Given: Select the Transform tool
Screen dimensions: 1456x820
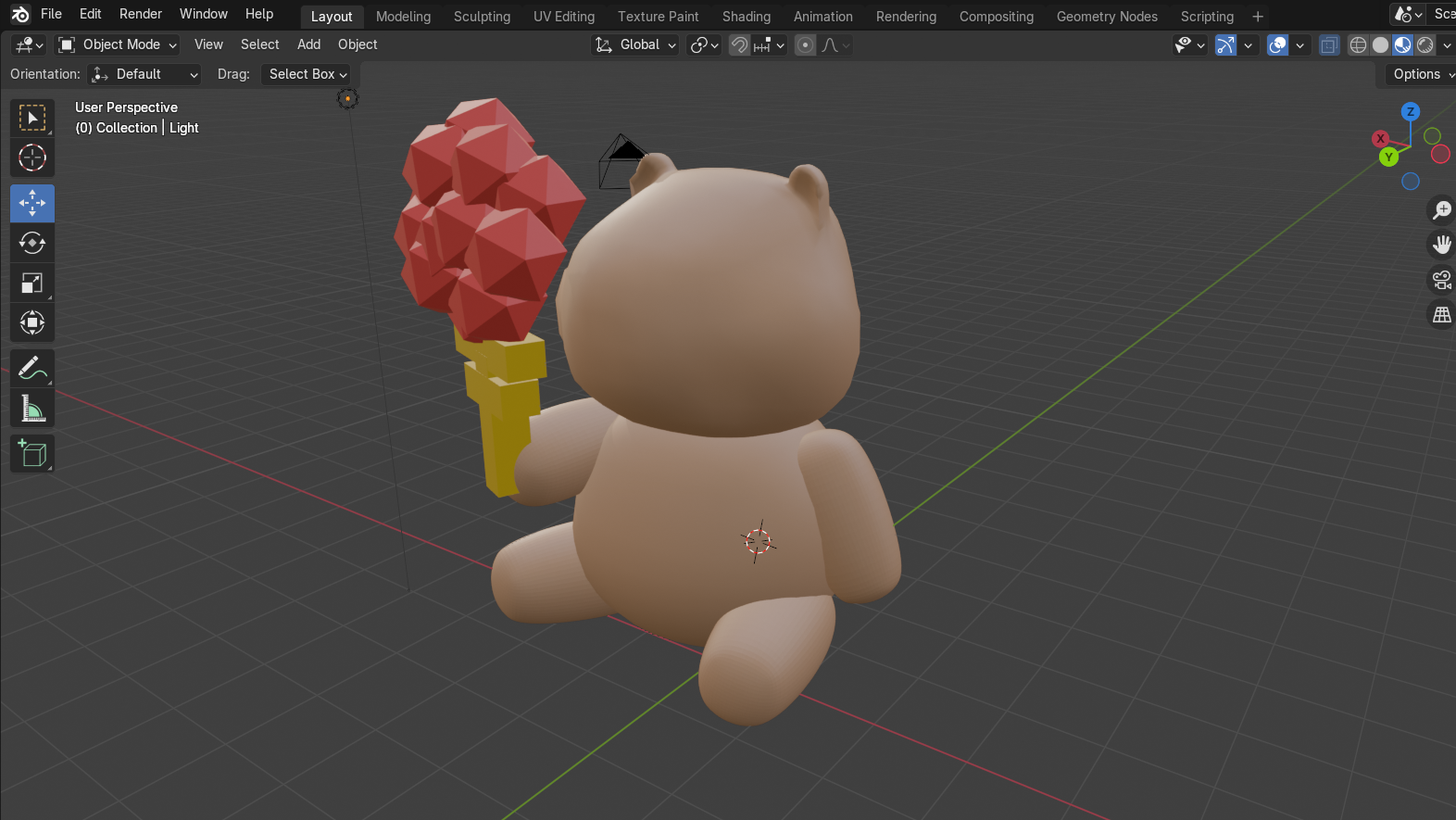Looking at the screenshot, I should (32, 323).
